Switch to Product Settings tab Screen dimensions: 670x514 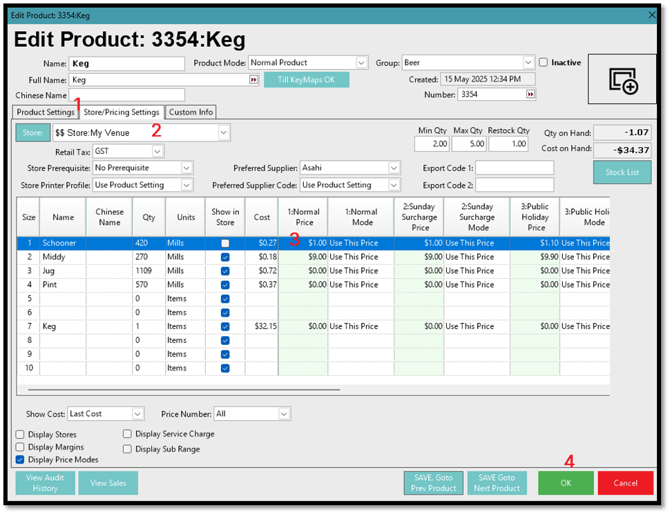point(45,112)
